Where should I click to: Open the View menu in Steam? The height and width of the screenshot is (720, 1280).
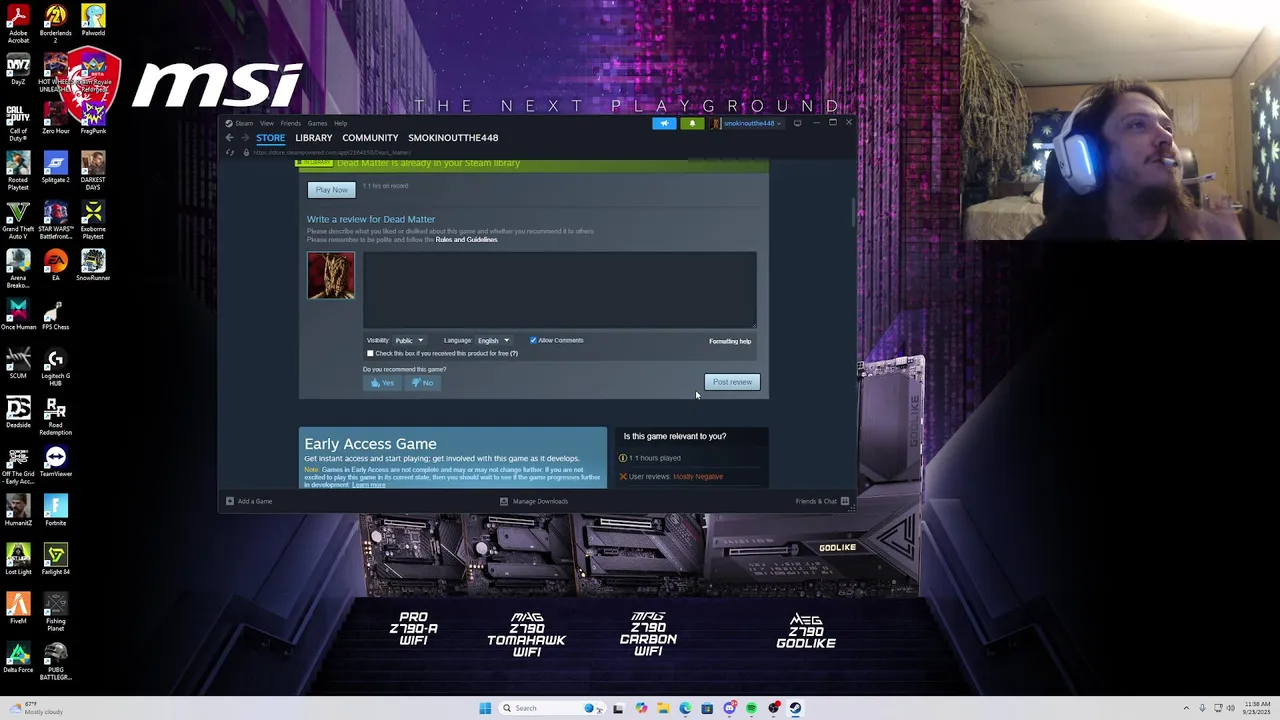point(267,123)
